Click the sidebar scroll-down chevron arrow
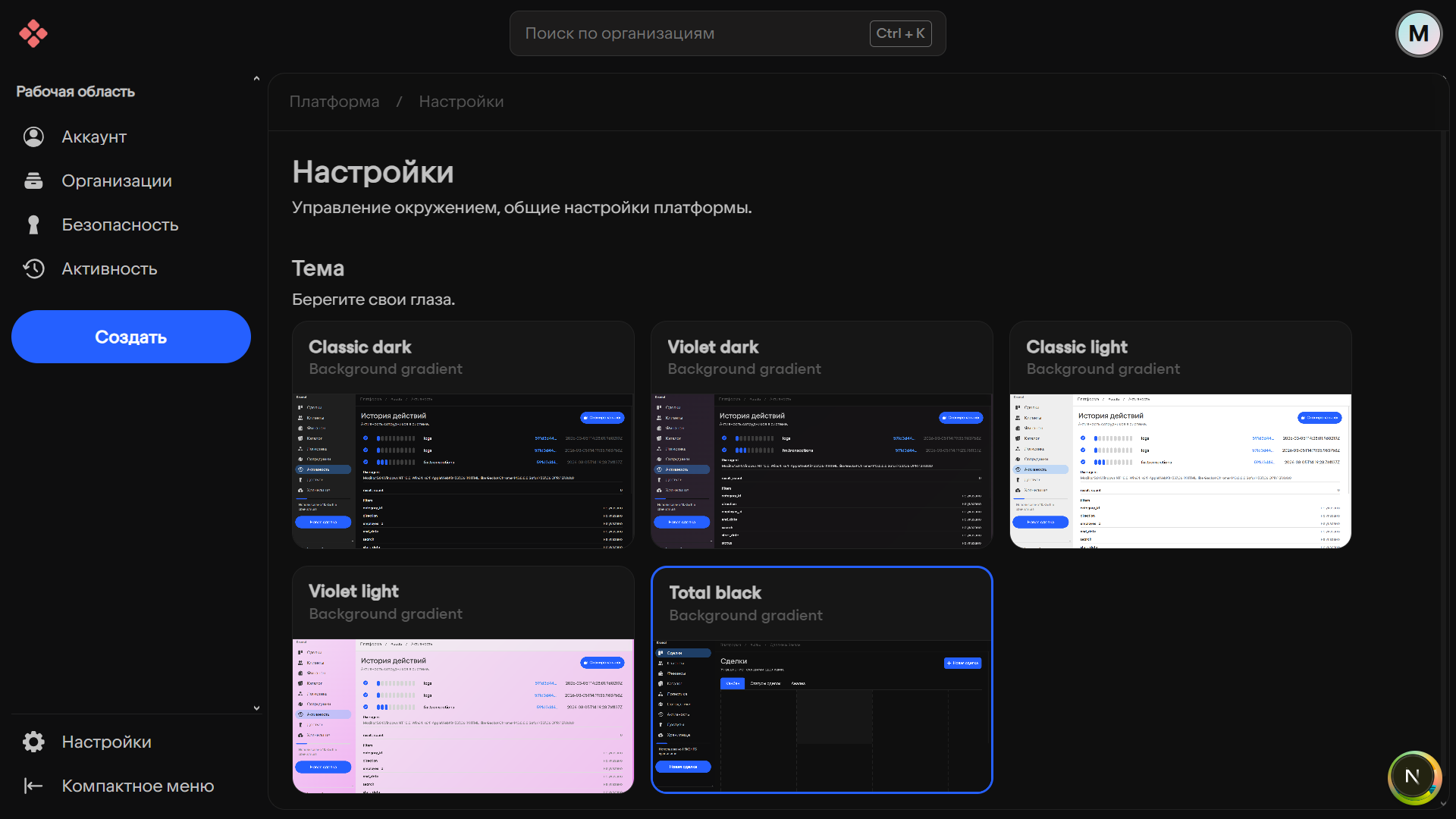Image resolution: width=1456 pixels, height=819 pixels. point(256,708)
